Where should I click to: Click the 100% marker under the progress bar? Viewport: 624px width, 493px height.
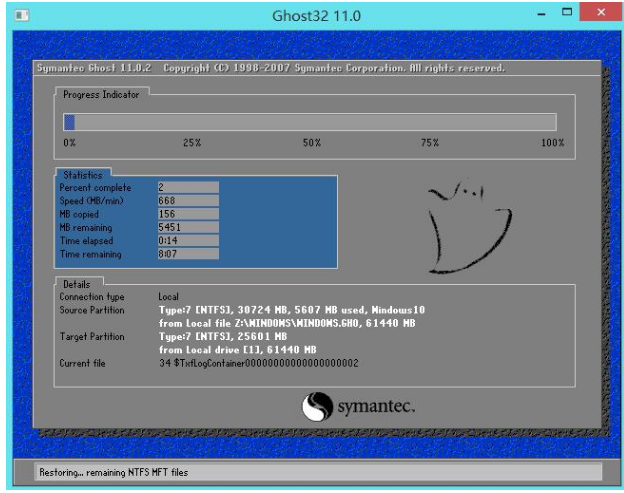tap(552, 144)
